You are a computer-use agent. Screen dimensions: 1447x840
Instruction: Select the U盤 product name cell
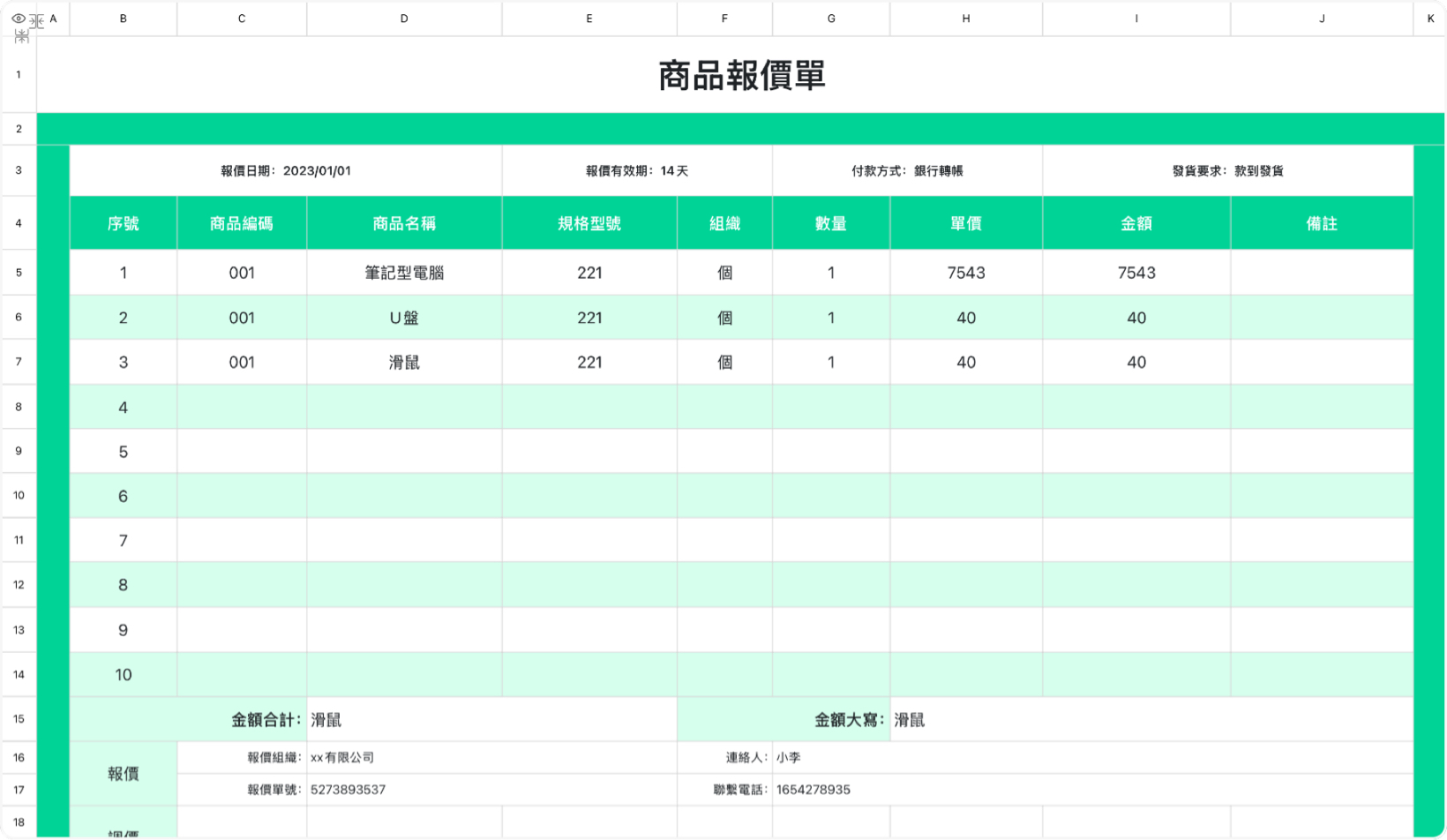[404, 318]
